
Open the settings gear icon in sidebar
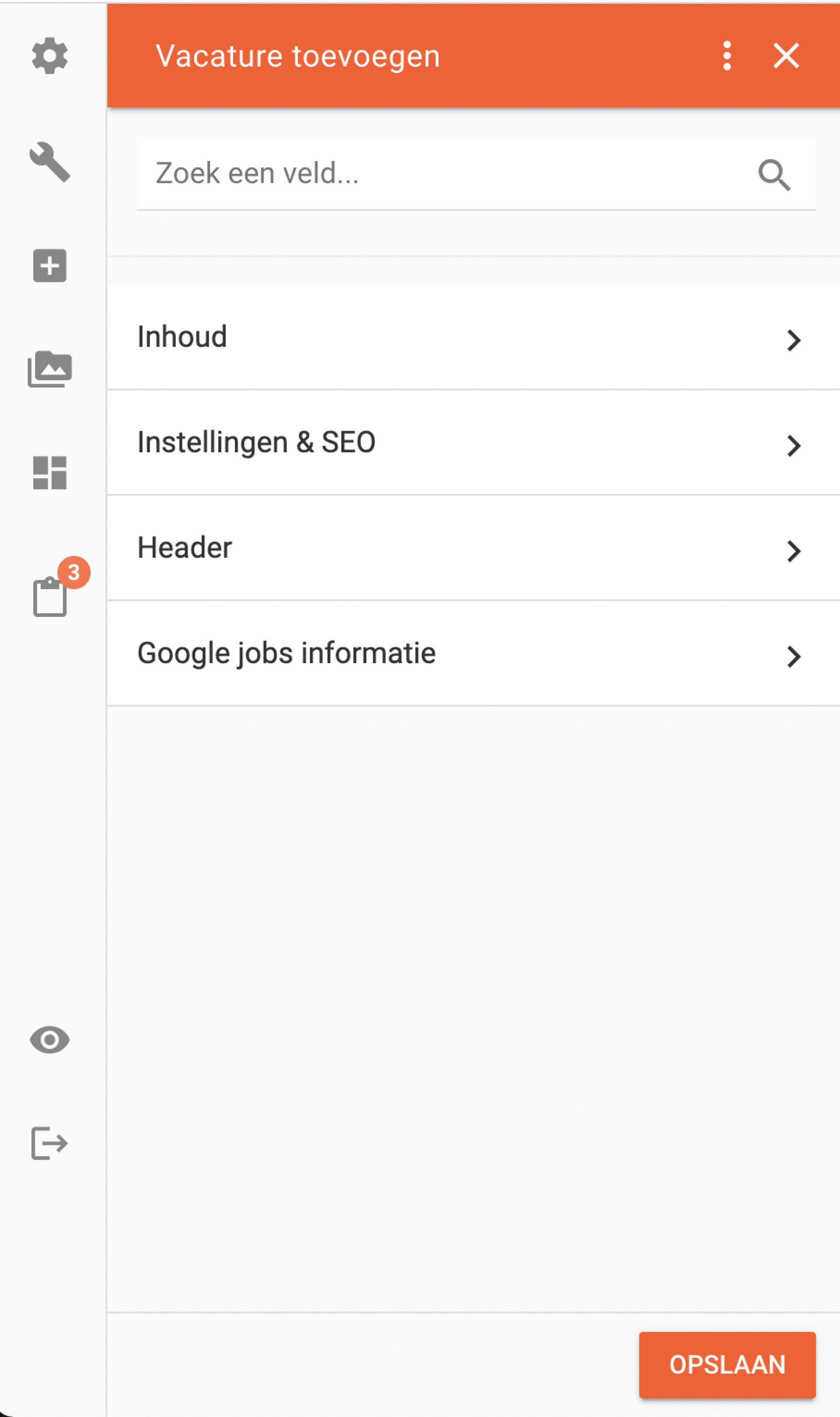[50, 56]
